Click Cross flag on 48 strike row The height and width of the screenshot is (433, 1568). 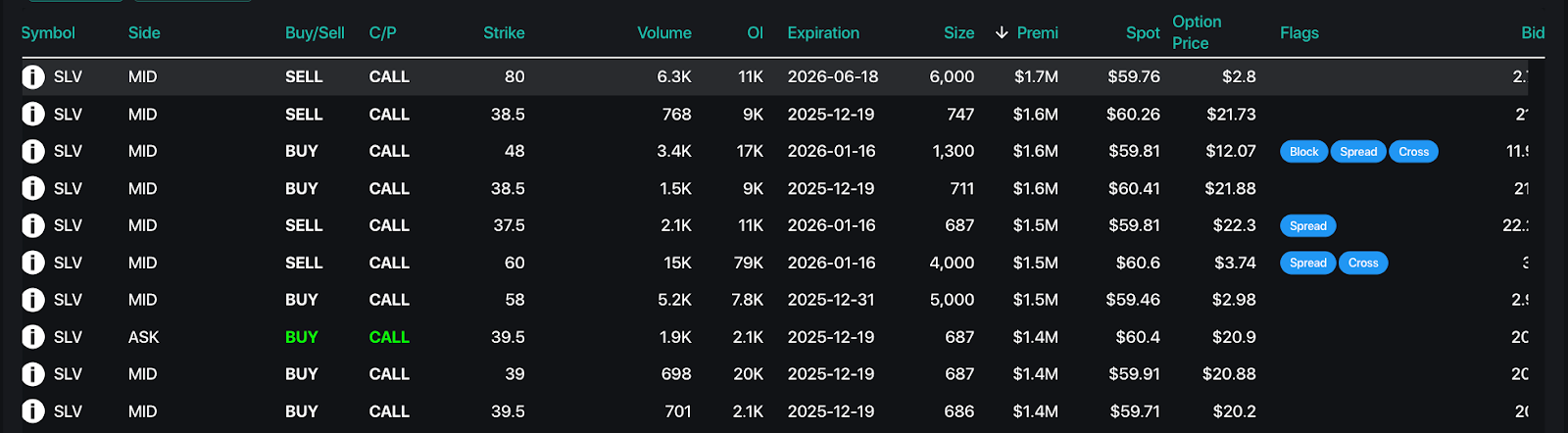point(1413,151)
